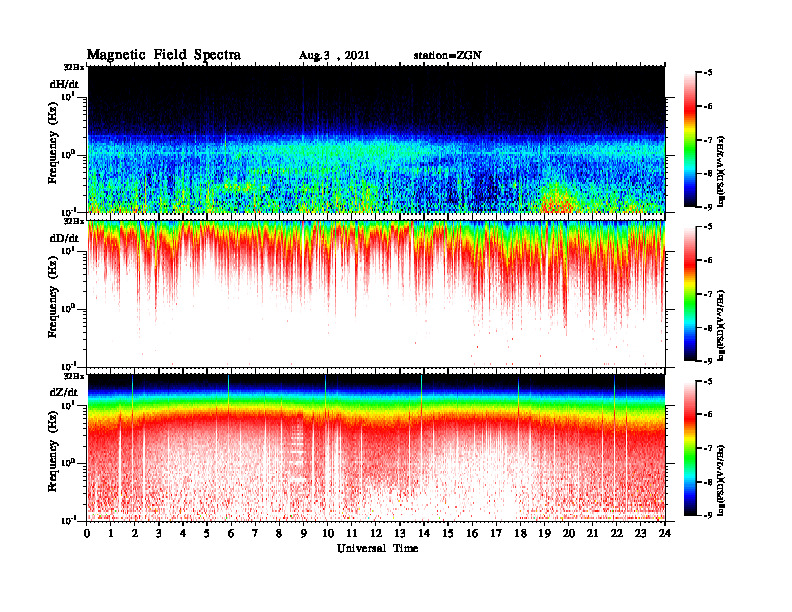Click the "-6" tick on the dZ/dt color bar

point(708,414)
